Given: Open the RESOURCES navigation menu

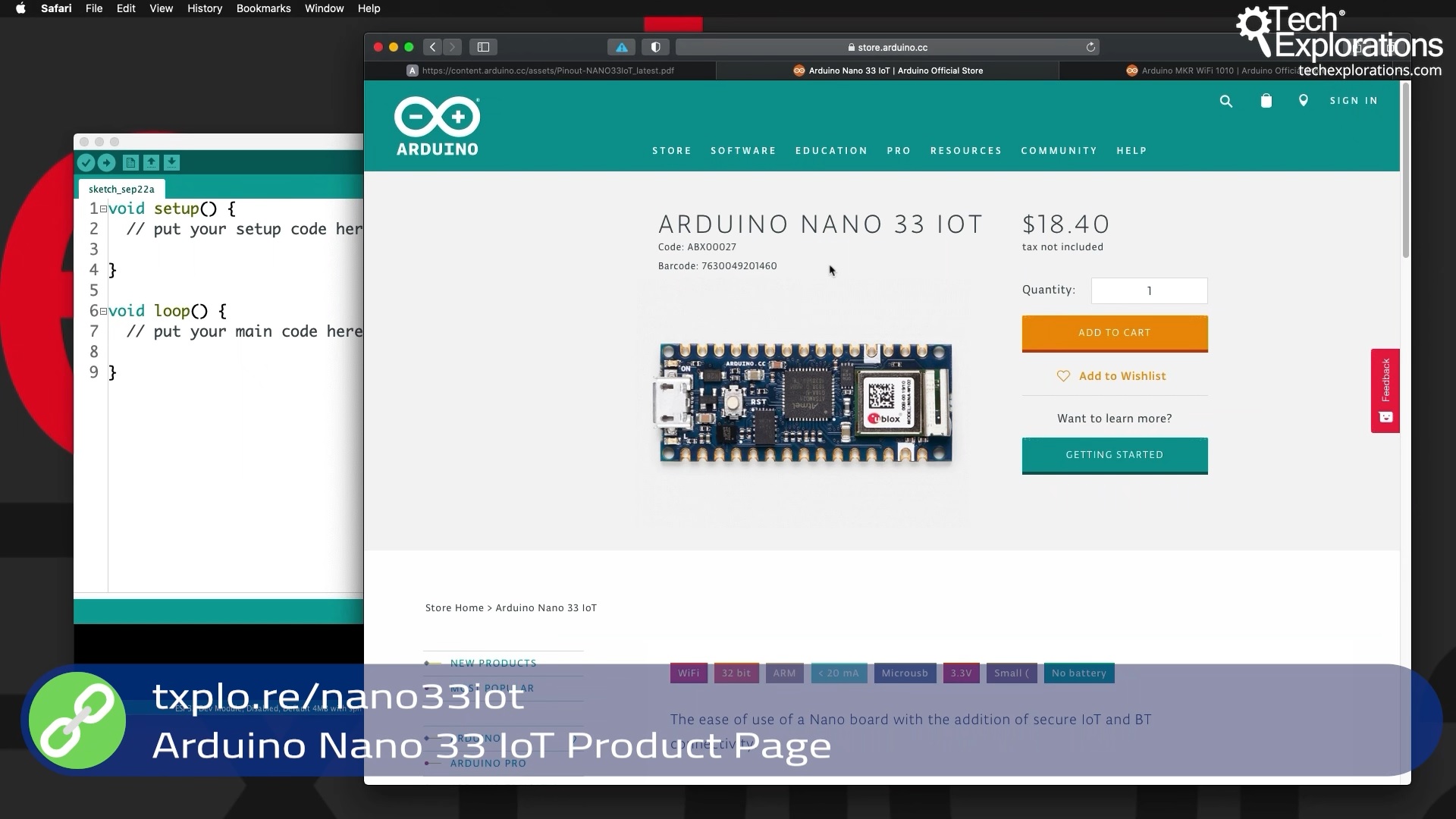Looking at the screenshot, I should [966, 150].
